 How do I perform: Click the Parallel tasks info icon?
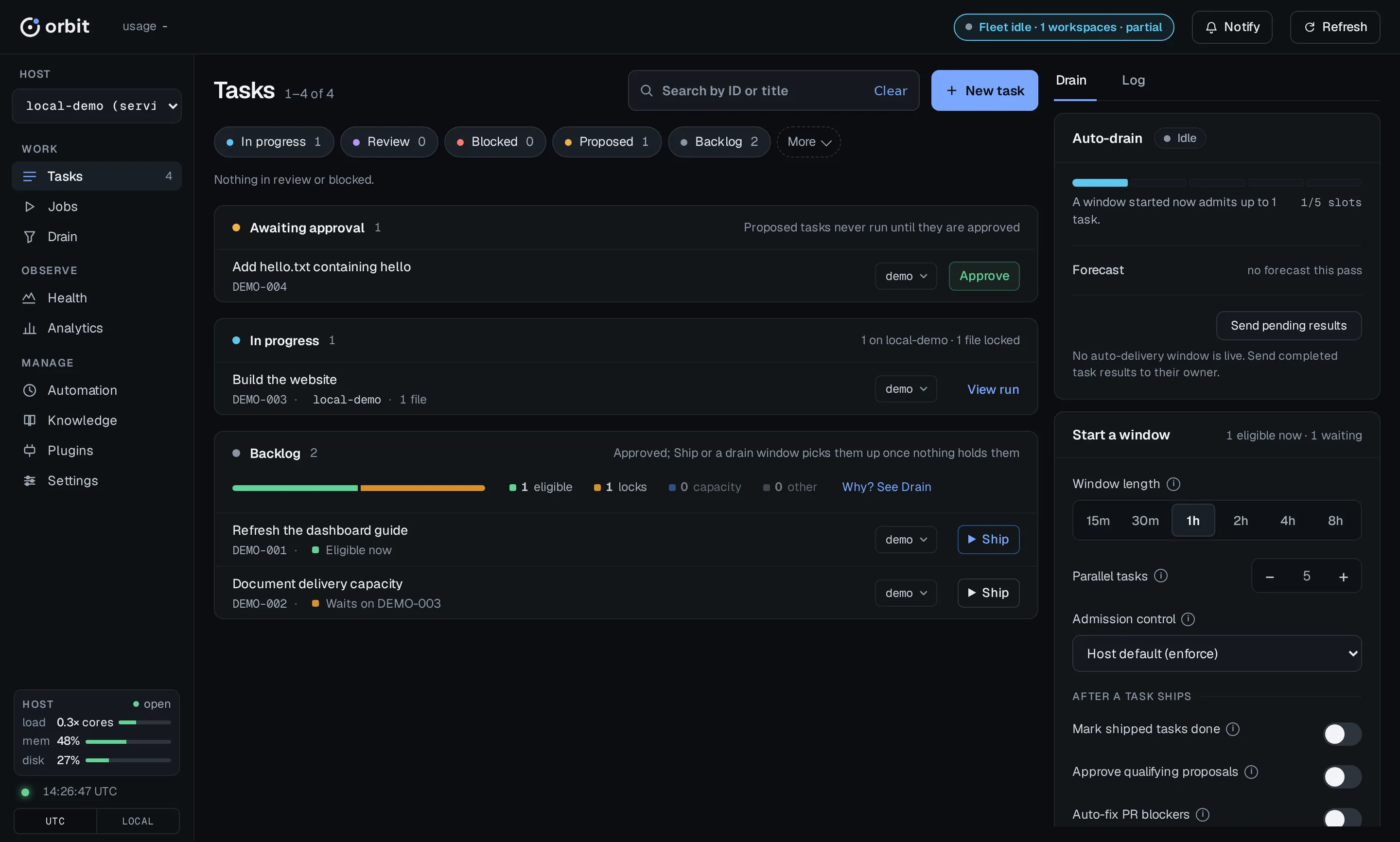point(1161,576)
